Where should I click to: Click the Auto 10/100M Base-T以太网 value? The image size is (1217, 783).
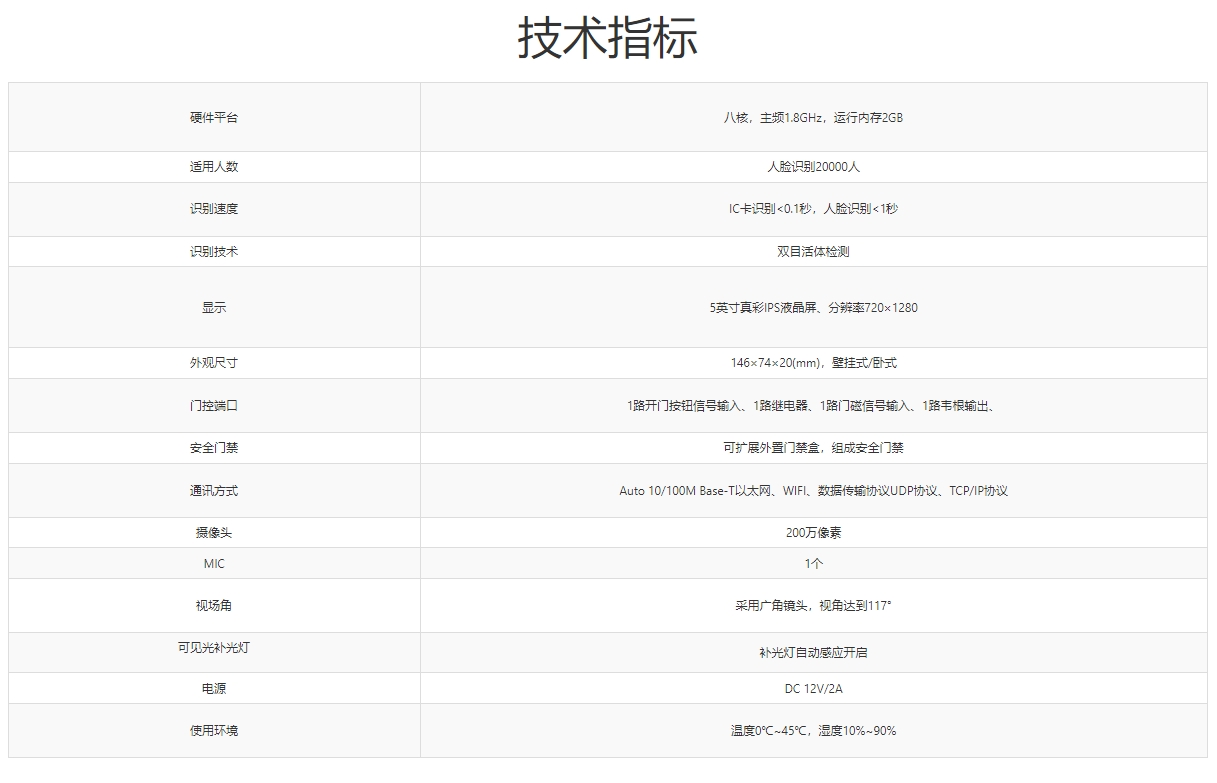pyautogui.click(x=812, y=491)
